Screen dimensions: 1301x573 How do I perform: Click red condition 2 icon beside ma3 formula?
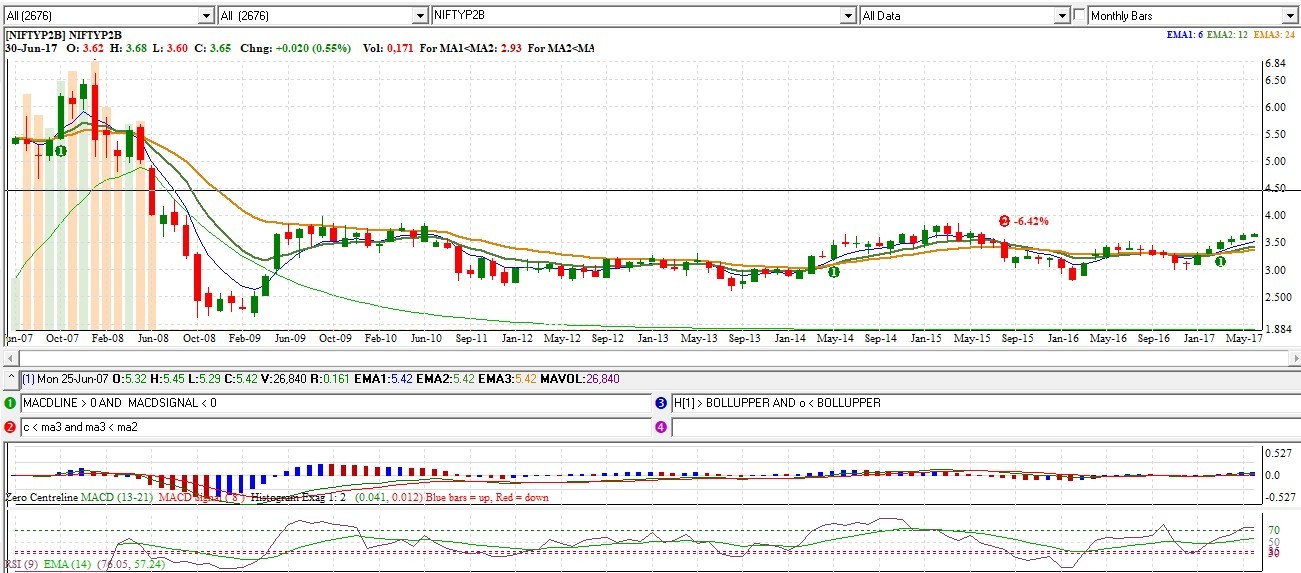(x=10, y=427)
